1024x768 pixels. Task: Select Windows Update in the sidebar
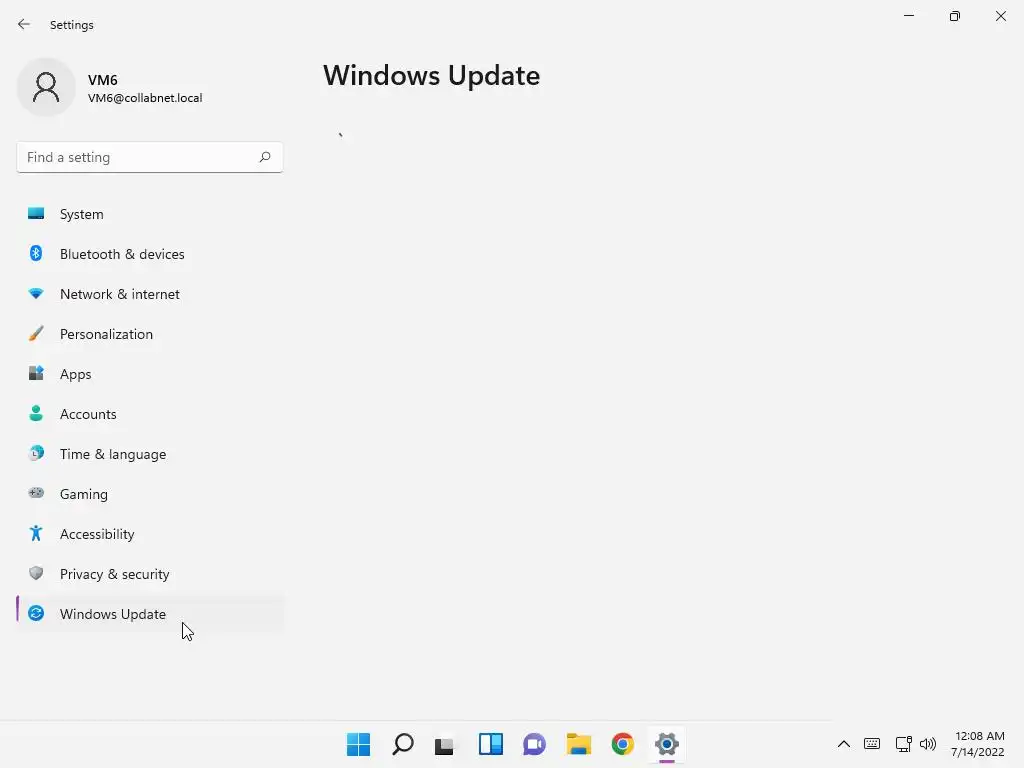coord(150,614)
